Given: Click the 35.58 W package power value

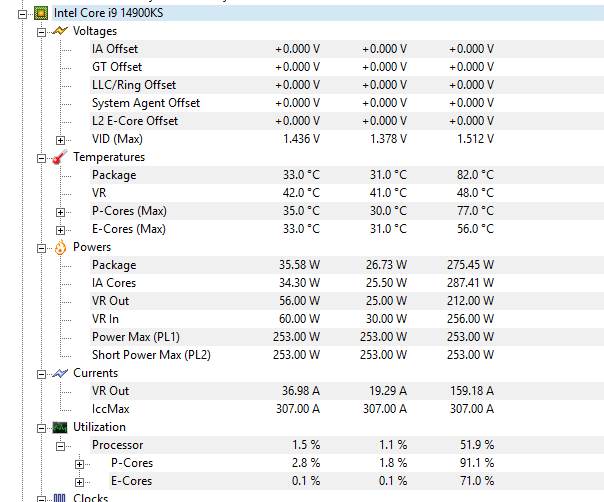Looking at the screenshot, I should pyautogui.click(x=299, y=265).
